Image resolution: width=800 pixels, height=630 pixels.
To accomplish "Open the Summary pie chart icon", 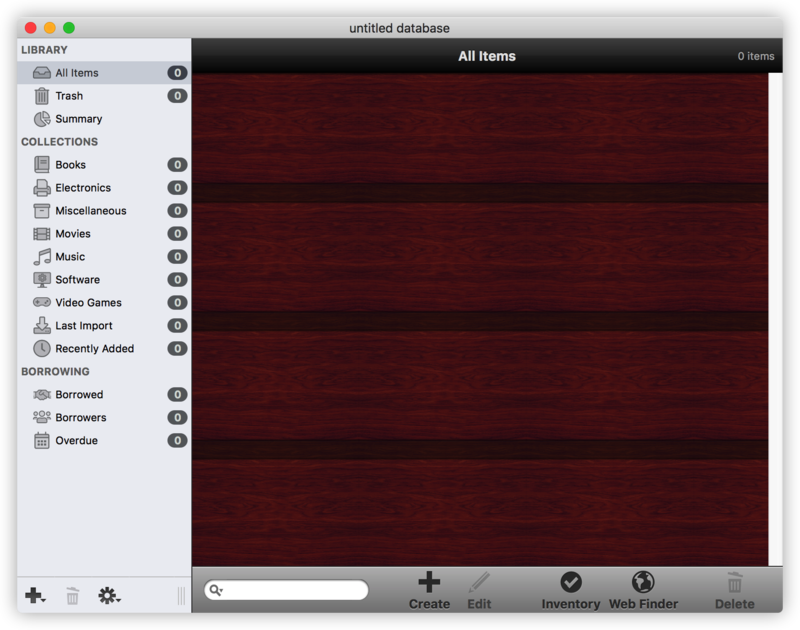I will coord(42,119).
